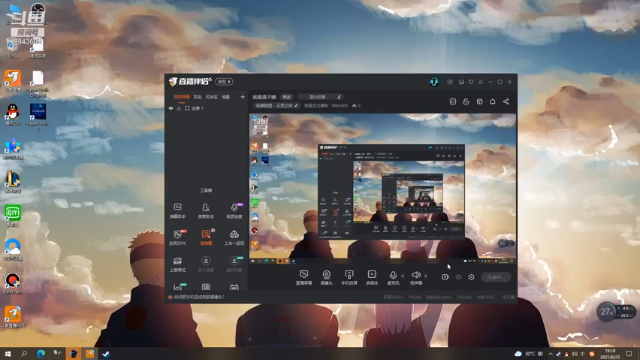Select the first orange scene tab
The height and width of the screenshot is (360, 640).
pyautogui.click(x=181, y=97)
